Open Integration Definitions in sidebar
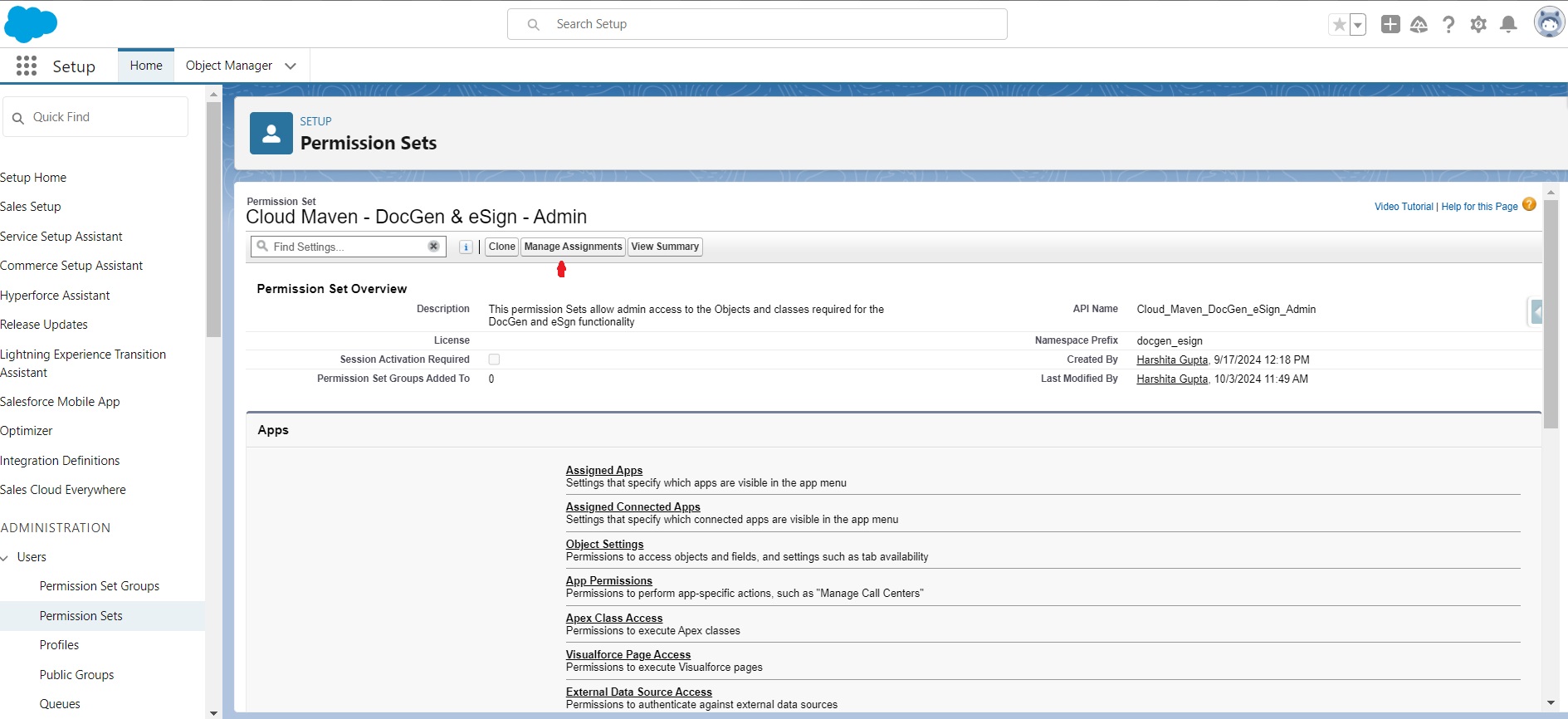 click(60, 461)
